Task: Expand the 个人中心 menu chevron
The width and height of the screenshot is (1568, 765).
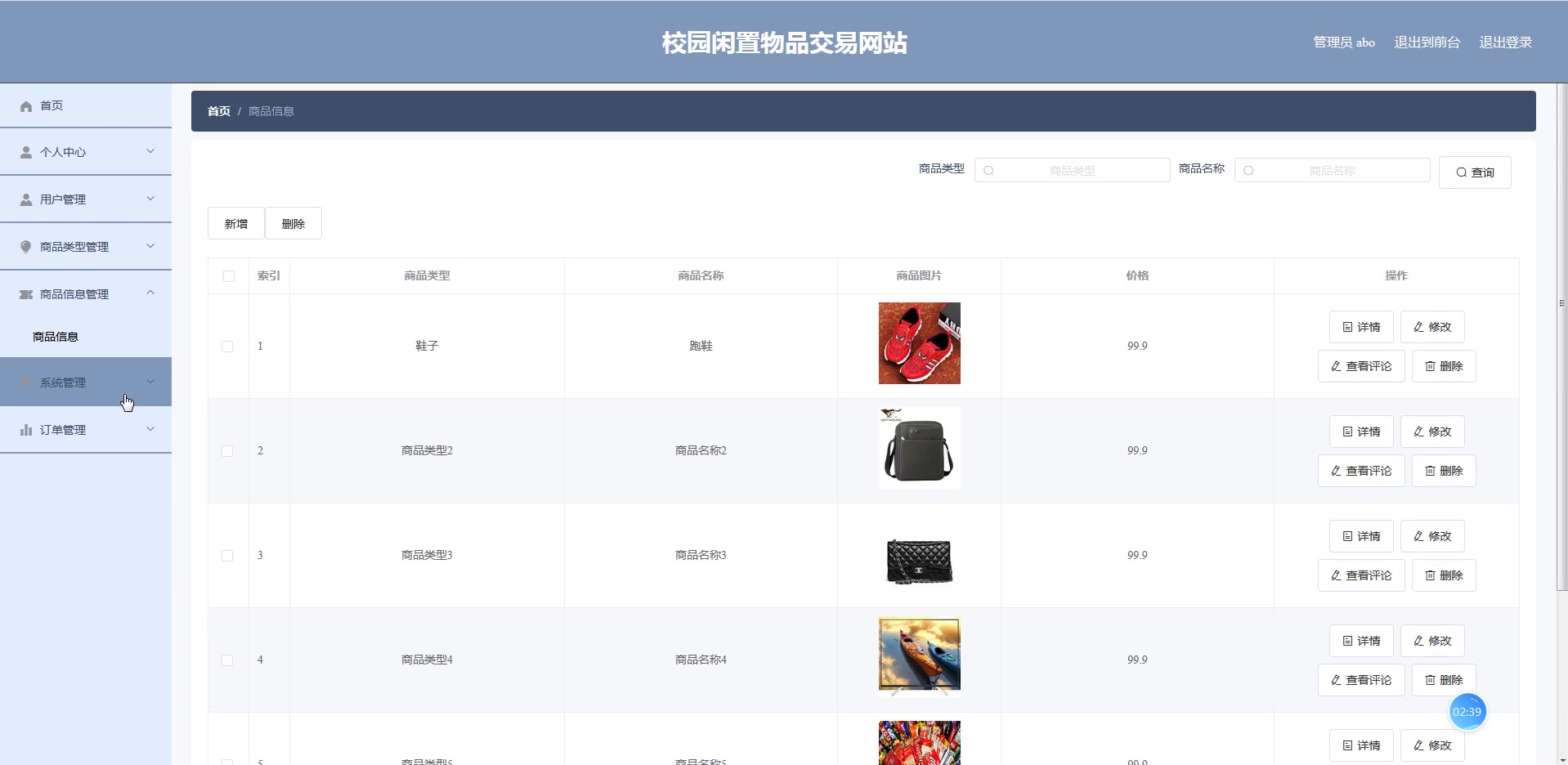Action: tap(150, 151)
